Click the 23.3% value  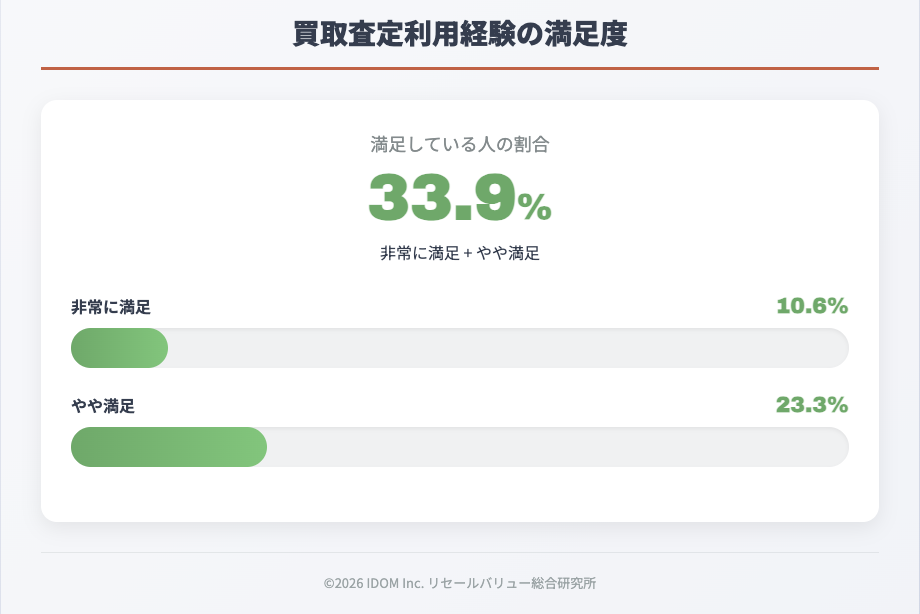coord(812,405)
